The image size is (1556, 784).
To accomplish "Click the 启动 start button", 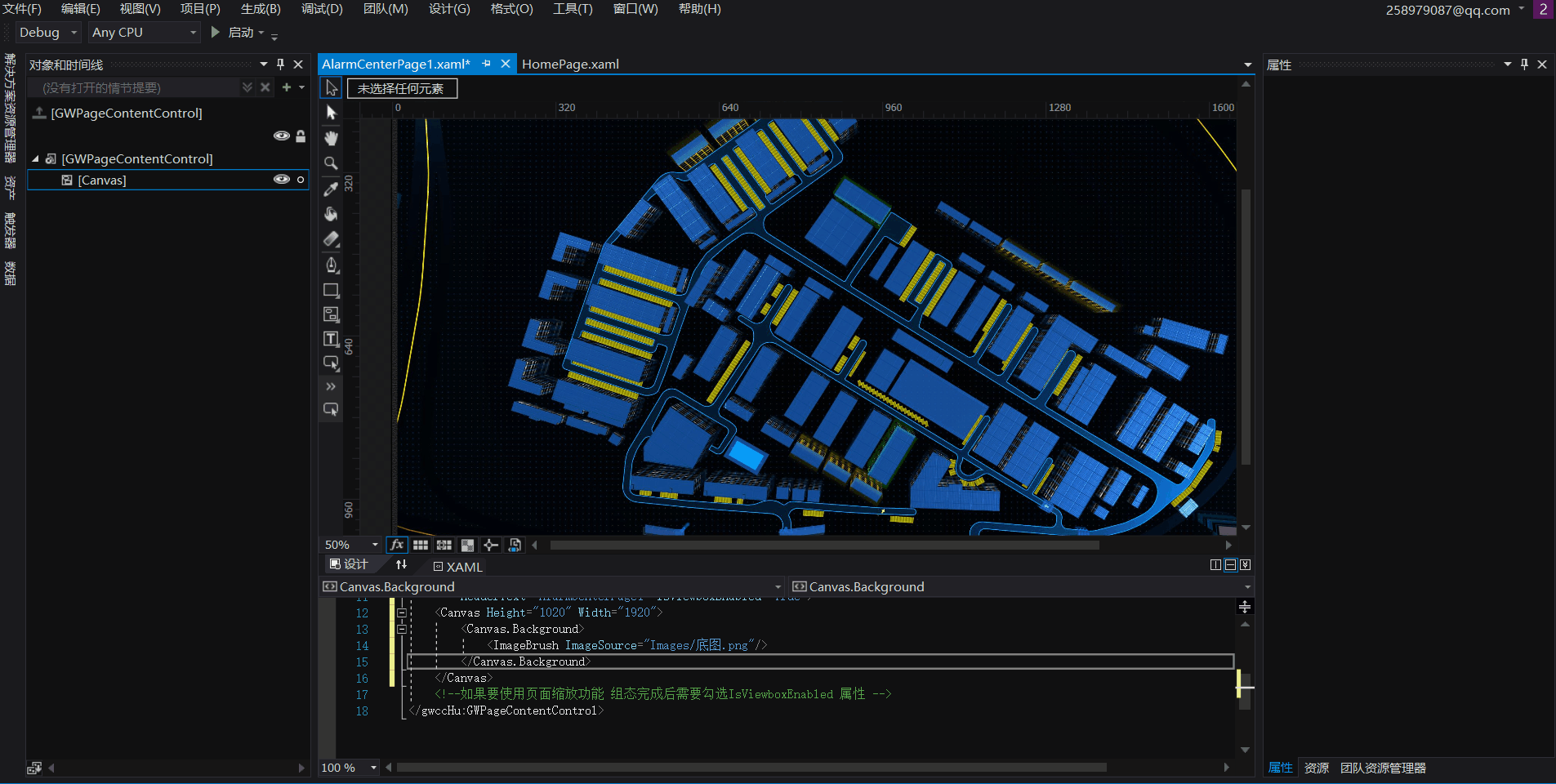I will pos(233,33).
